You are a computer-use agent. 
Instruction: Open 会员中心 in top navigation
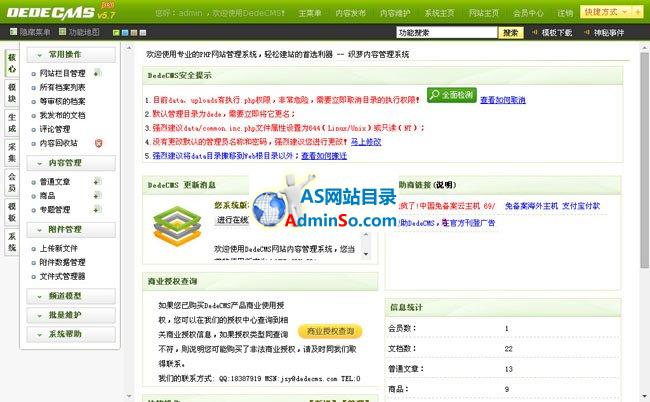(528, 13)
